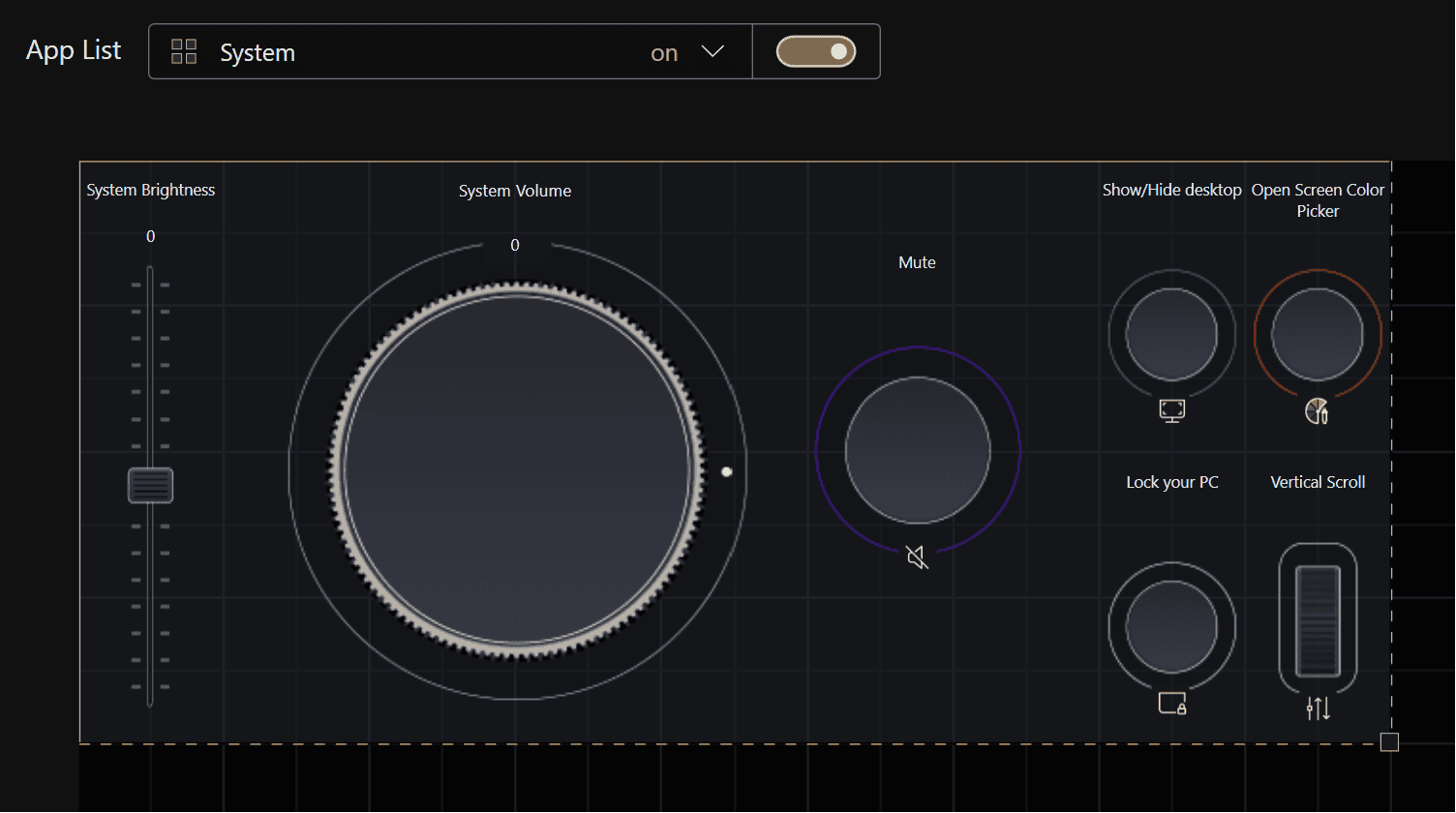Click the grid icon beside System
This screenshot has height=813, width=1456.
[x=184, y=51]
